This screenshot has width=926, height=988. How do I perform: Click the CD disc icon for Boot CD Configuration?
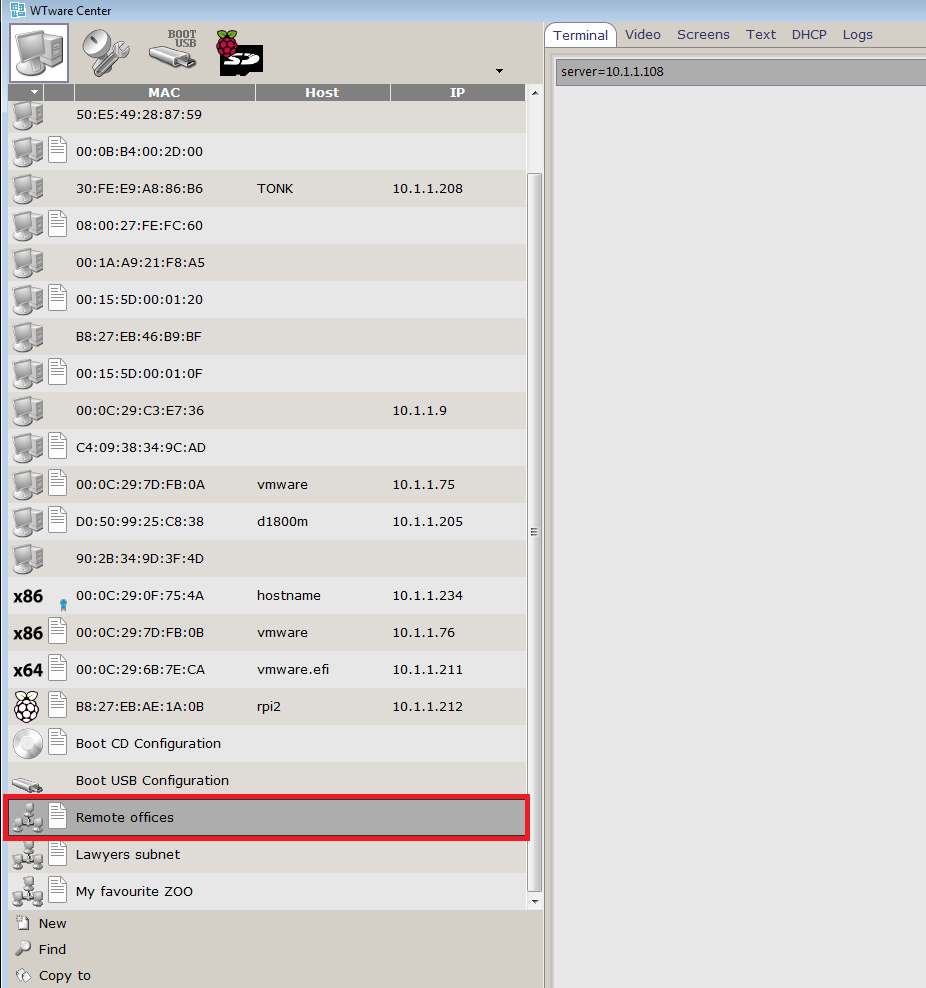coord(28,744)
